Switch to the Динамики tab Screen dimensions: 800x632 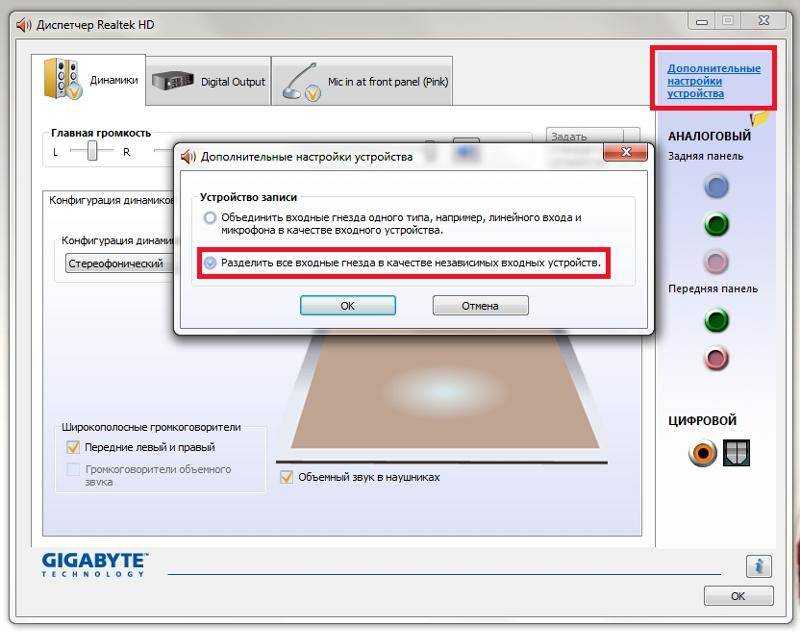pos(89,80)
